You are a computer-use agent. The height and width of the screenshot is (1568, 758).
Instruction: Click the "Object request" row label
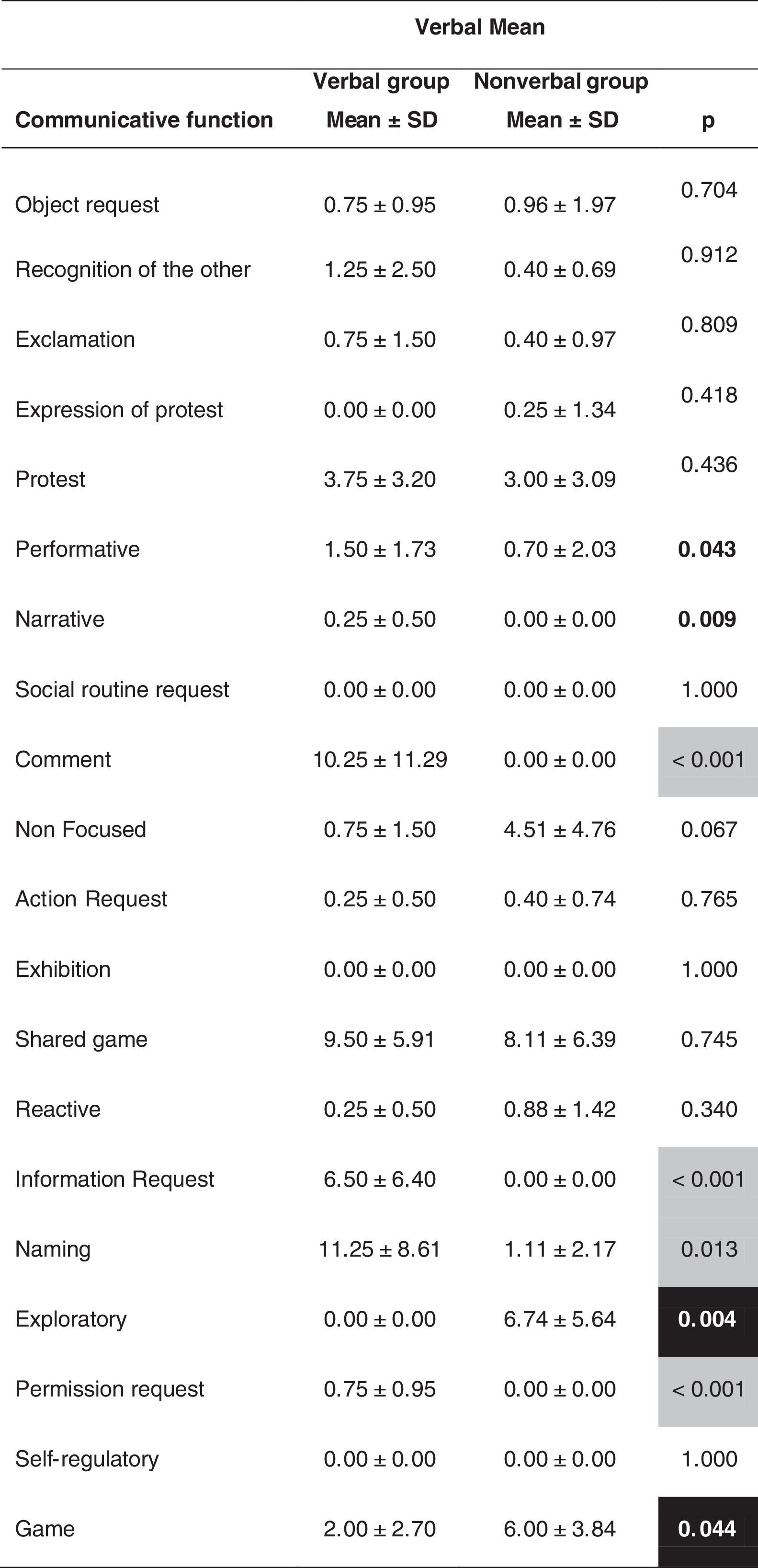click(x=87, y=205)
